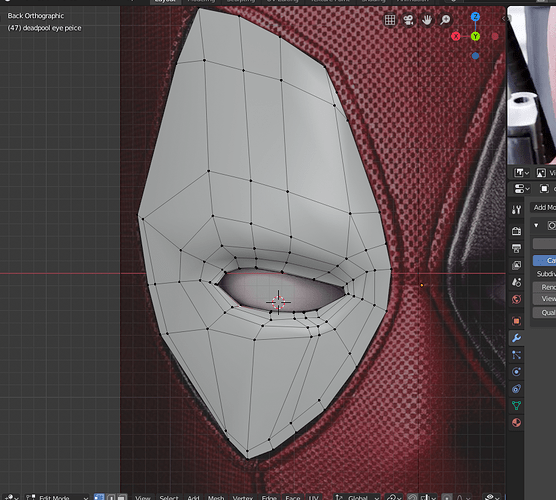Click the '(47) deadpool eye peice' label
This screenshot has height=500, width=556.
pos(44,28)
